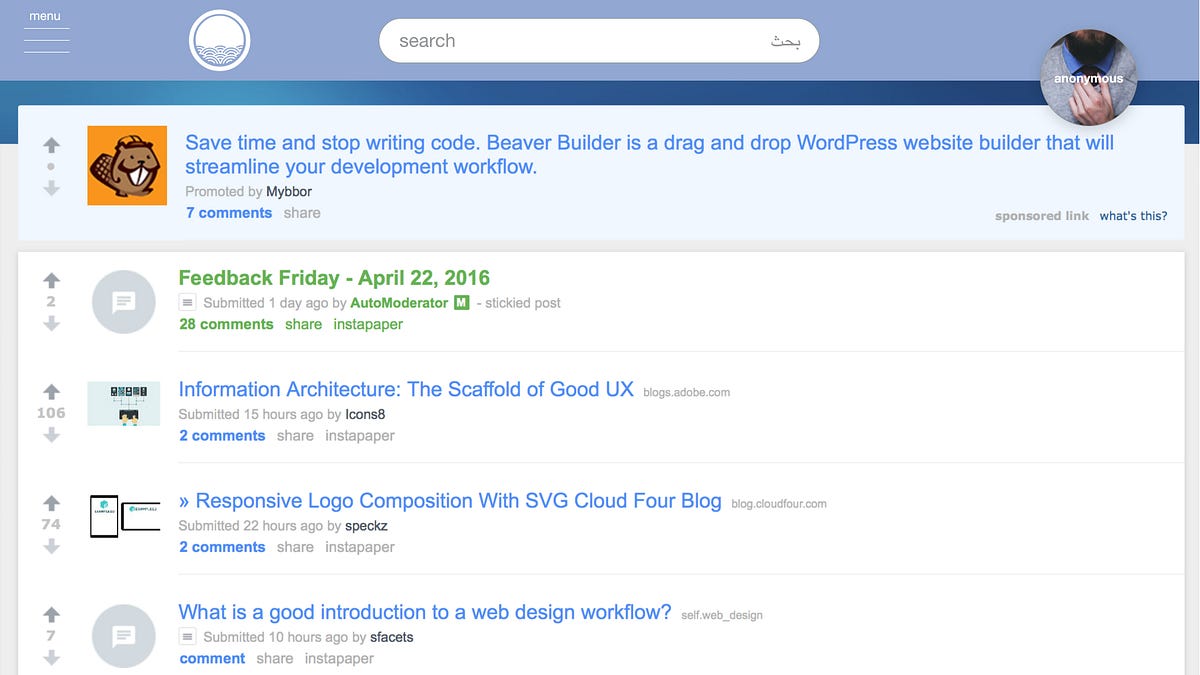Image resolution: width=1200 pixels, height=675 pixels.
Task: Click the Feedback Friday speech bubble icon
Action: 123,301
